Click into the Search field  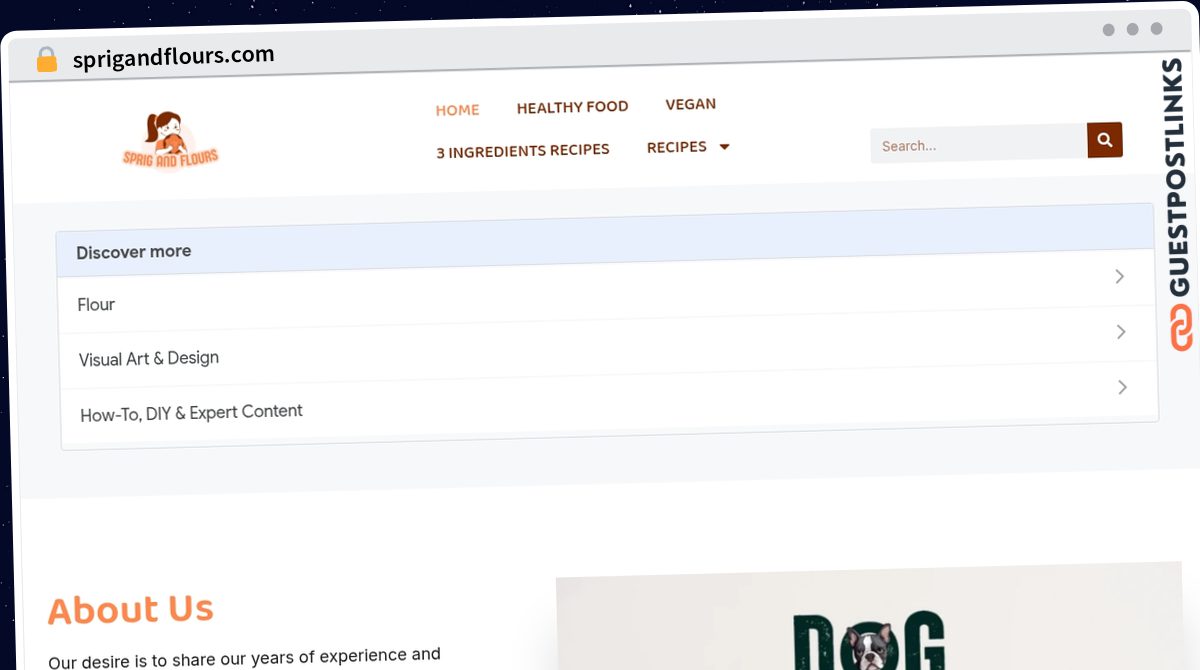978,144
